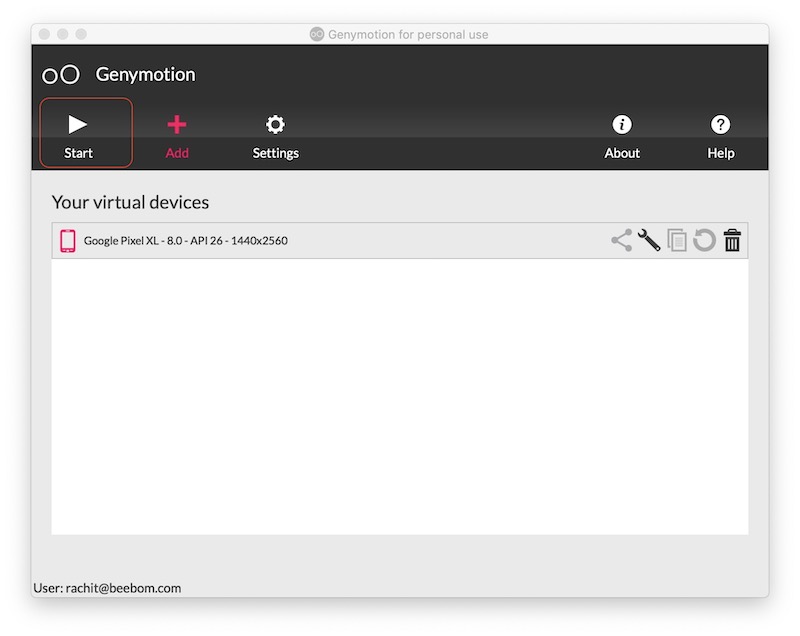Factory reset the Google Pixel XL device

click(704, 240)
